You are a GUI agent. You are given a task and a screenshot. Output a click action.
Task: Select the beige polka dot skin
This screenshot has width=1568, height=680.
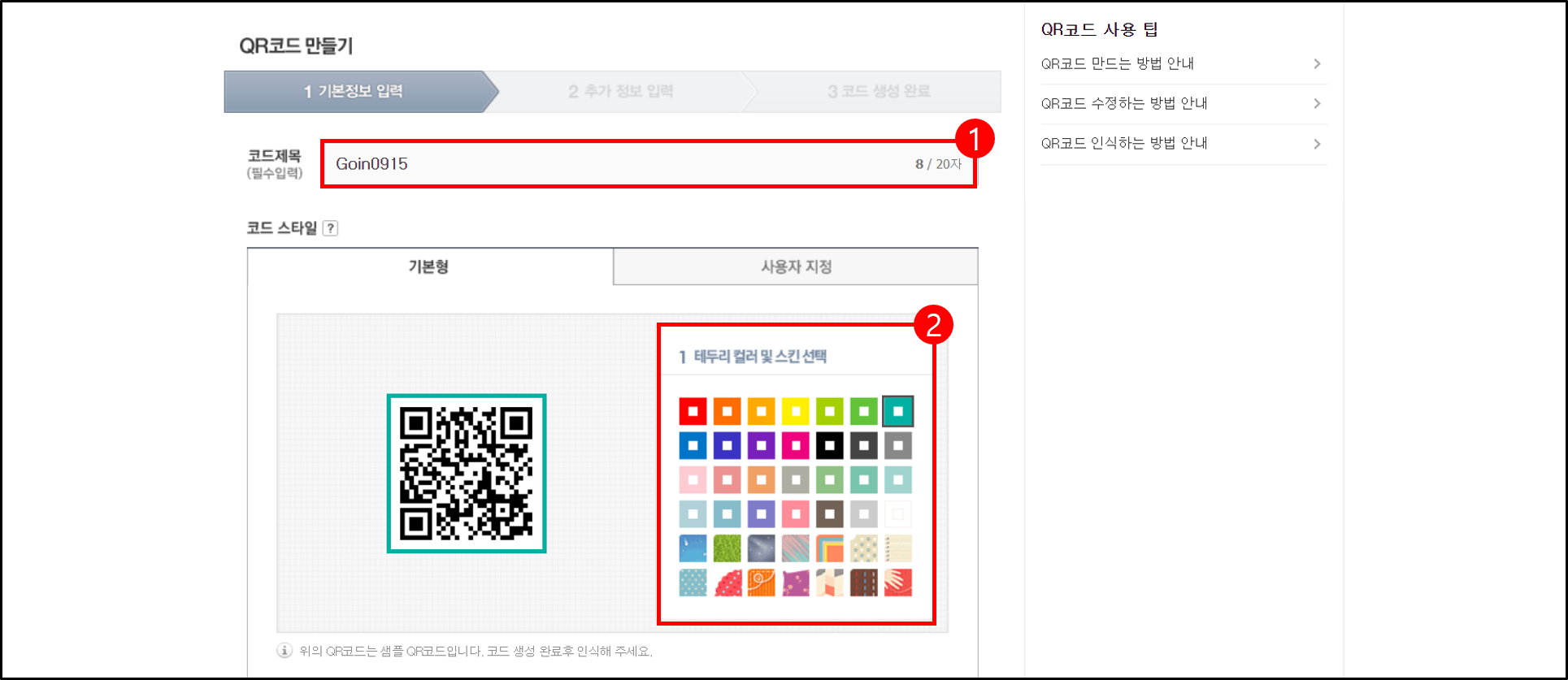pyautogui.click(x=864, y=548)
